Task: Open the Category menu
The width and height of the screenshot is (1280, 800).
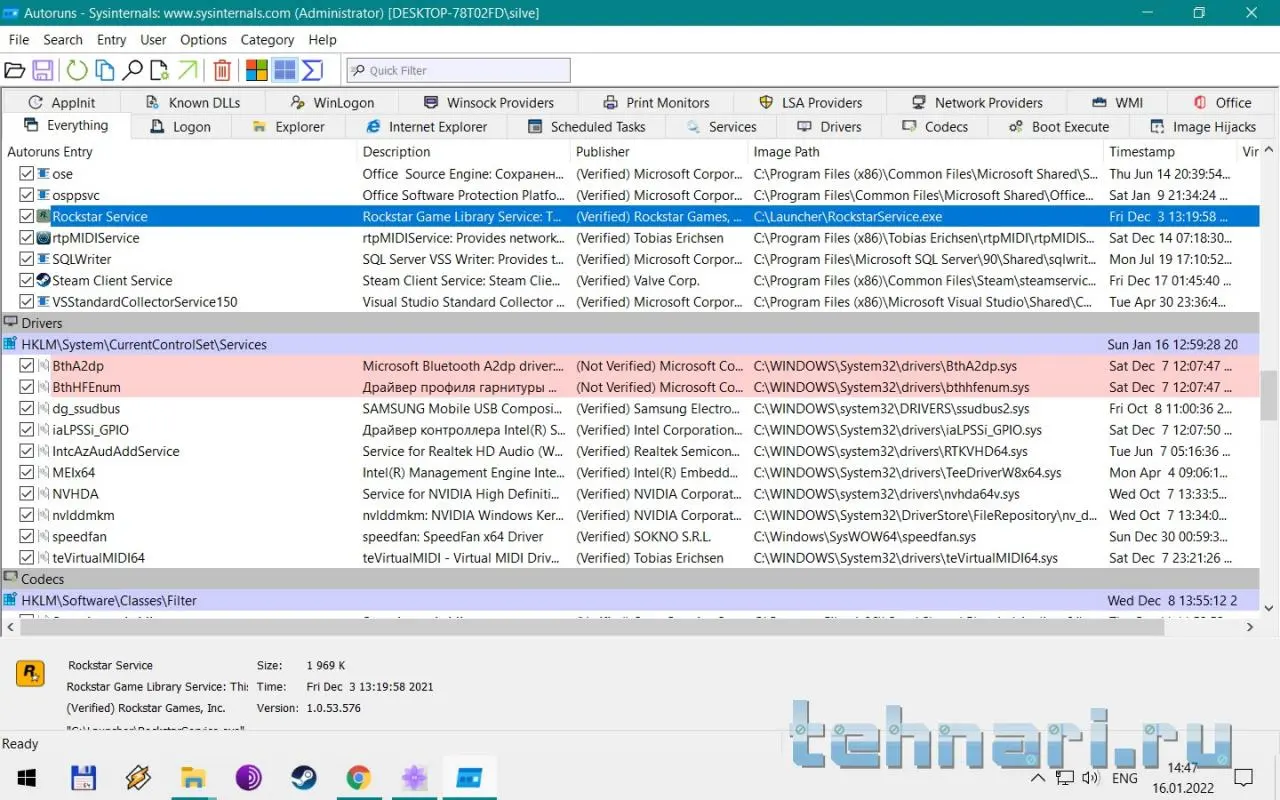Action: click(267, 40)
